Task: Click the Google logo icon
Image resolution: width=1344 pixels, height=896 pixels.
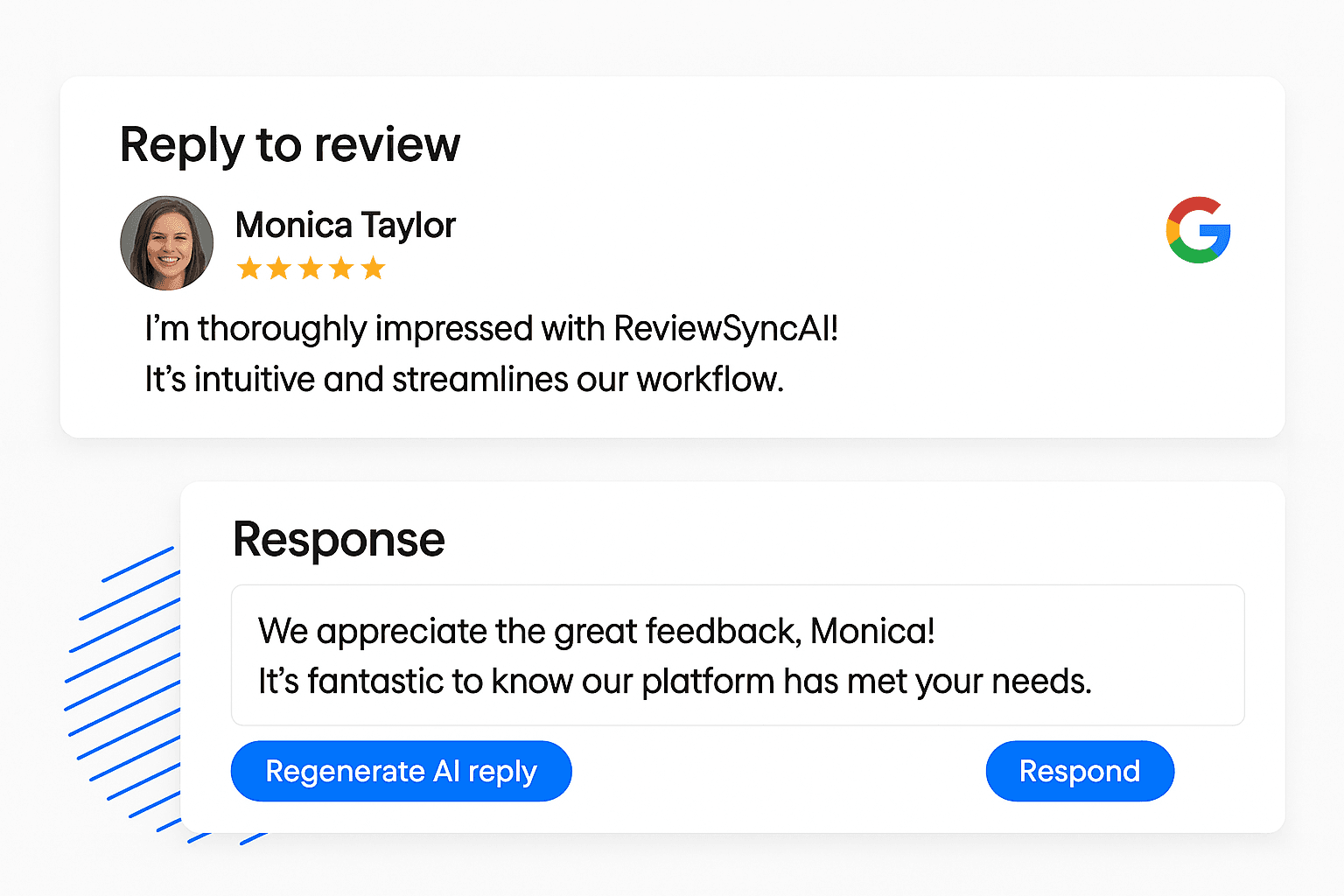Action: [x=1198, y=230]
